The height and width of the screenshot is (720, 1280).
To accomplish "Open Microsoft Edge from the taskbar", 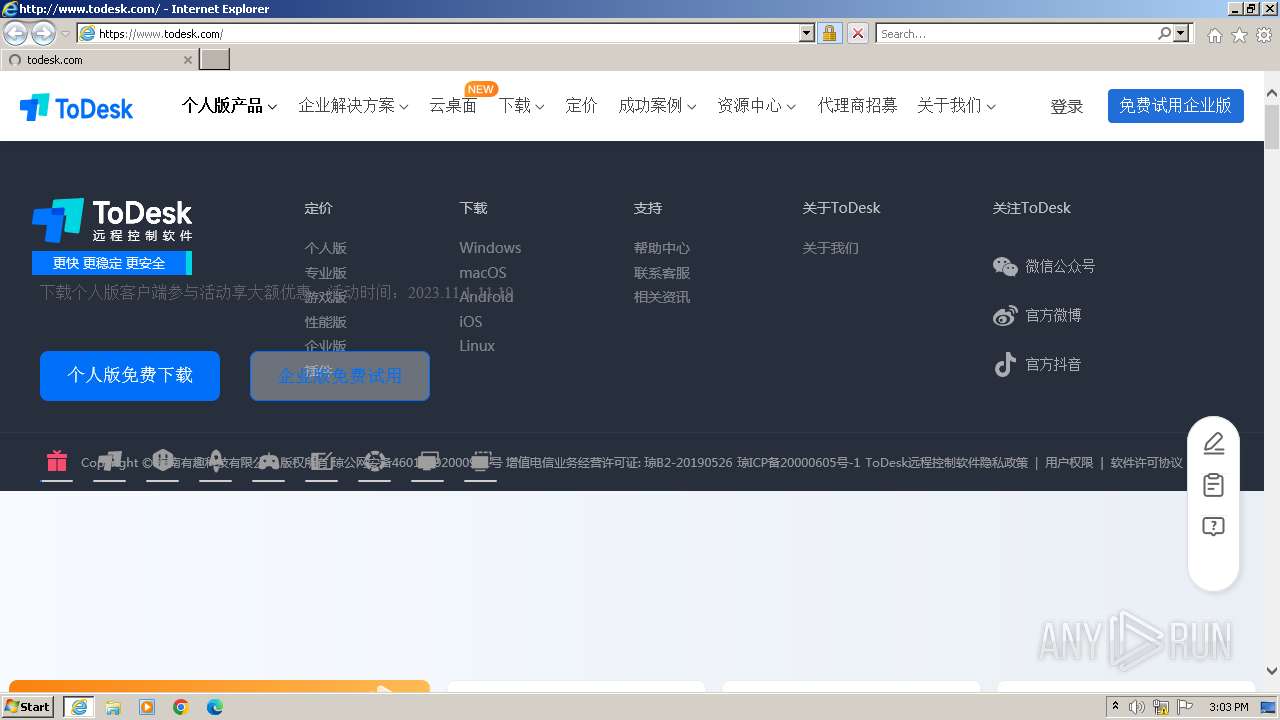I will click(x=215, y=707).
